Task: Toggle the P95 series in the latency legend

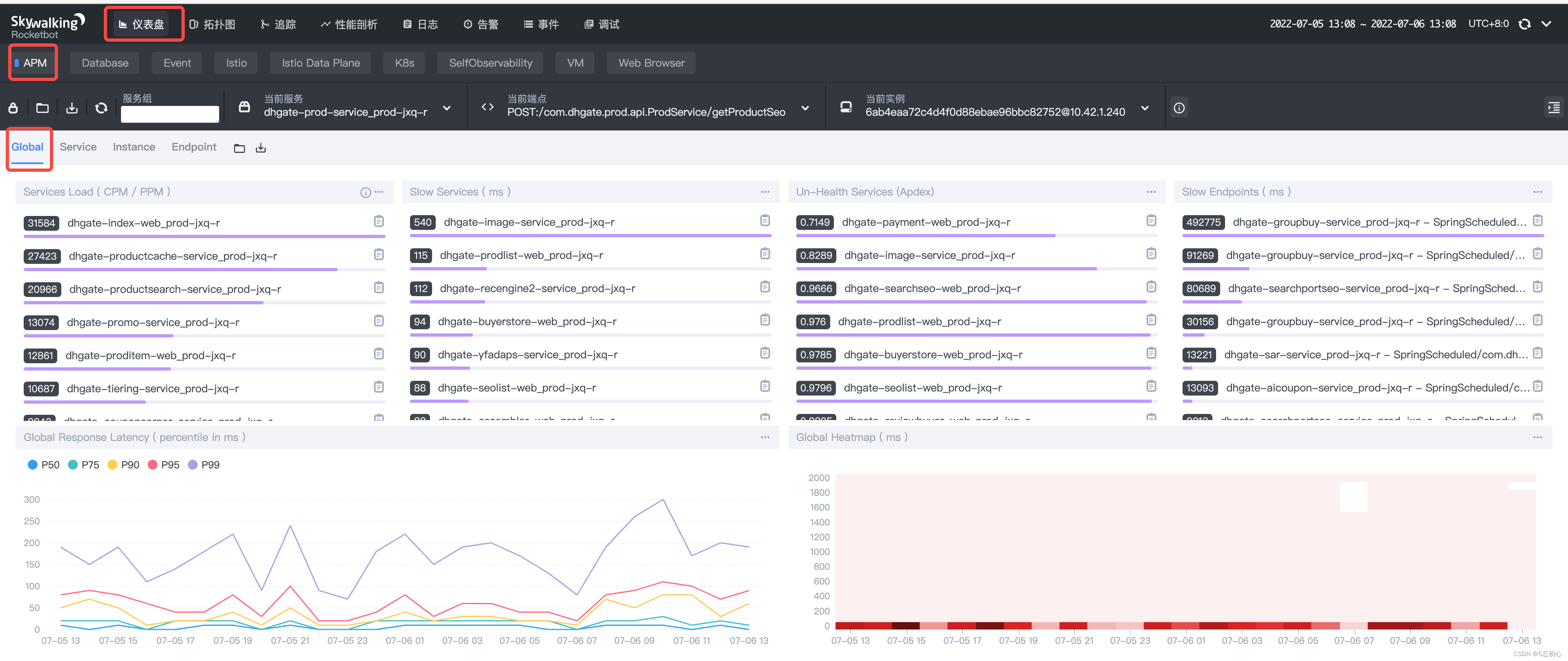Action: pos(163,465)
